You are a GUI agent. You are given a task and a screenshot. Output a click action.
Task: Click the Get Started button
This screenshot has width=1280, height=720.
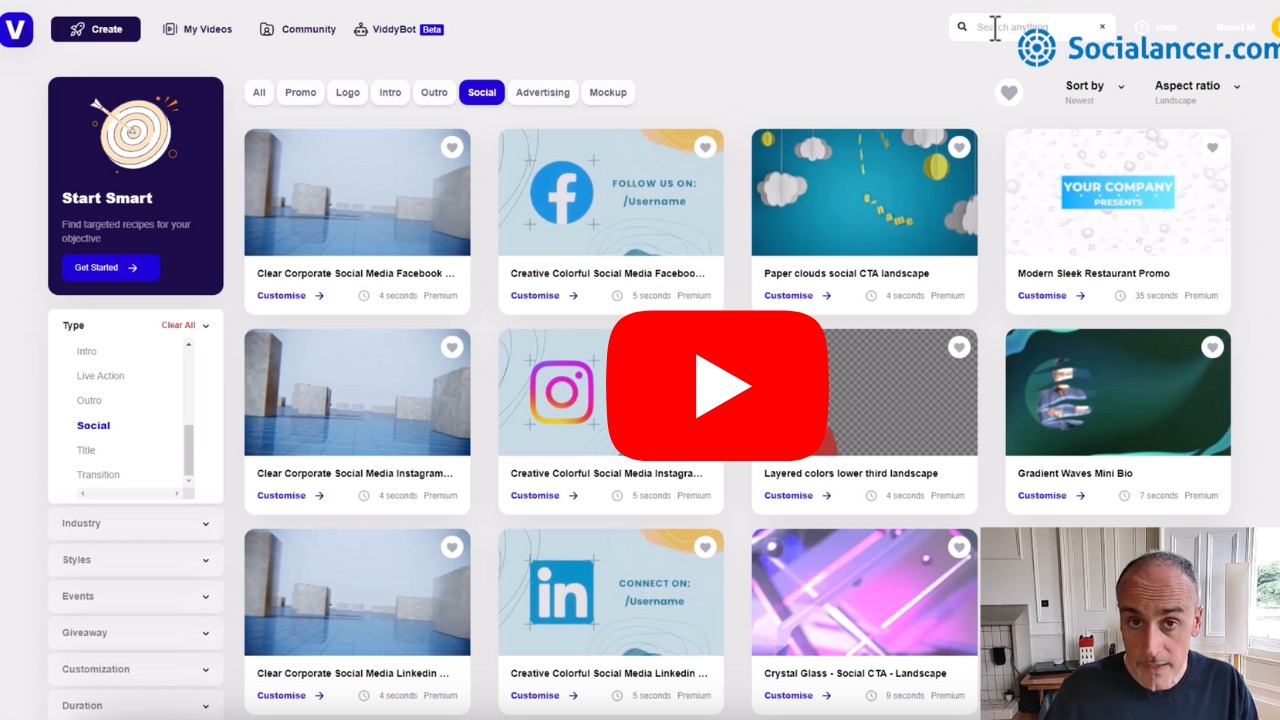pos(111,267)
